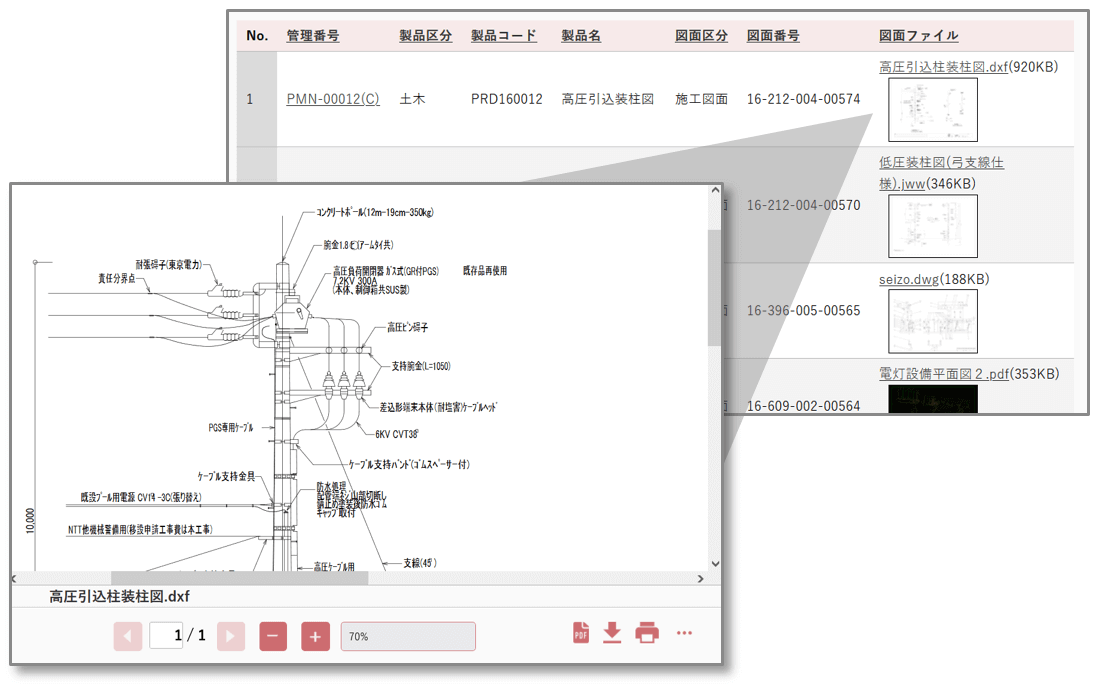
Task: Click thumbnail of 低圧装柱図 jww drawing
Action: click(932, 226)
